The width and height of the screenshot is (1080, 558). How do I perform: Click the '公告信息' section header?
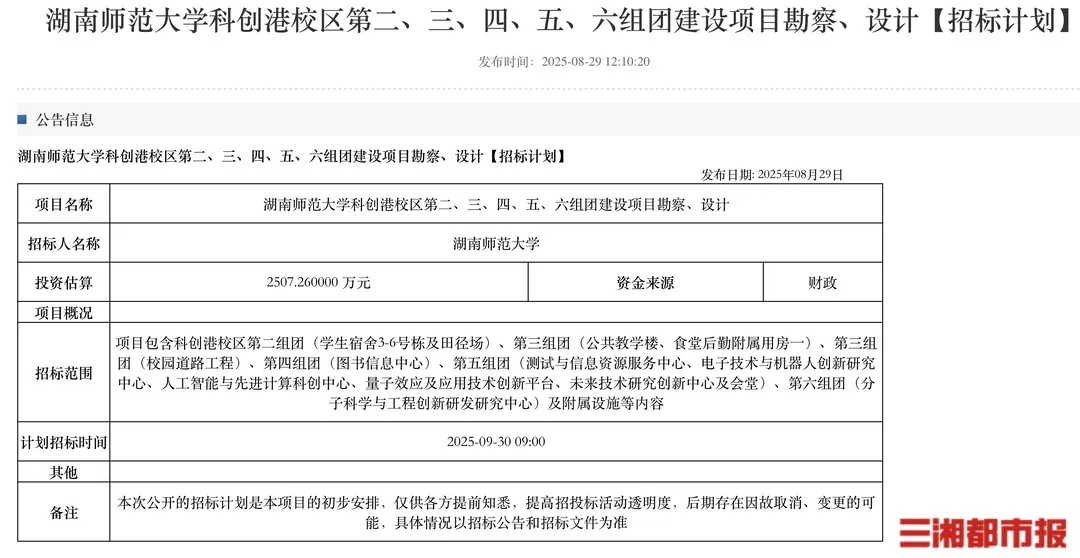[x=65, y=120]
